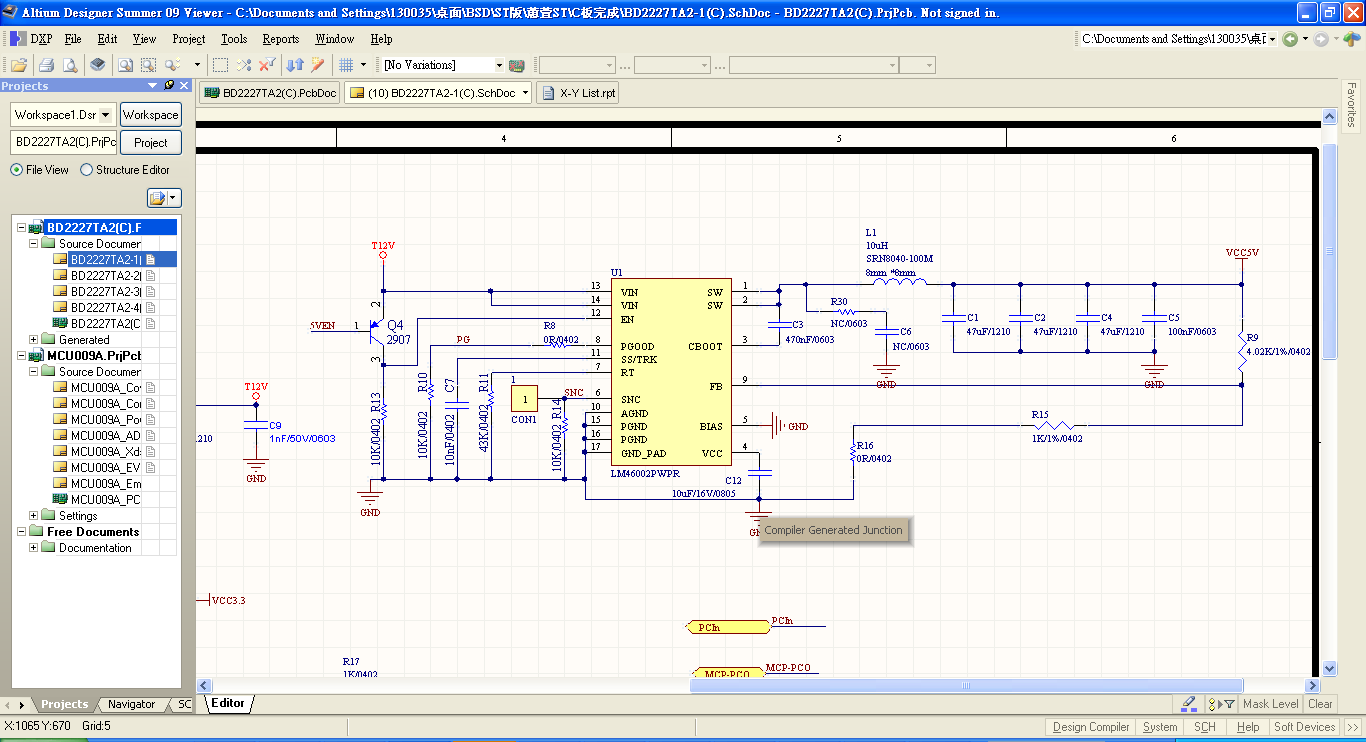Collapse the MCU009A.PrjPcb project node
This screenshot has height=742, width=1366.
coord(21,356)
